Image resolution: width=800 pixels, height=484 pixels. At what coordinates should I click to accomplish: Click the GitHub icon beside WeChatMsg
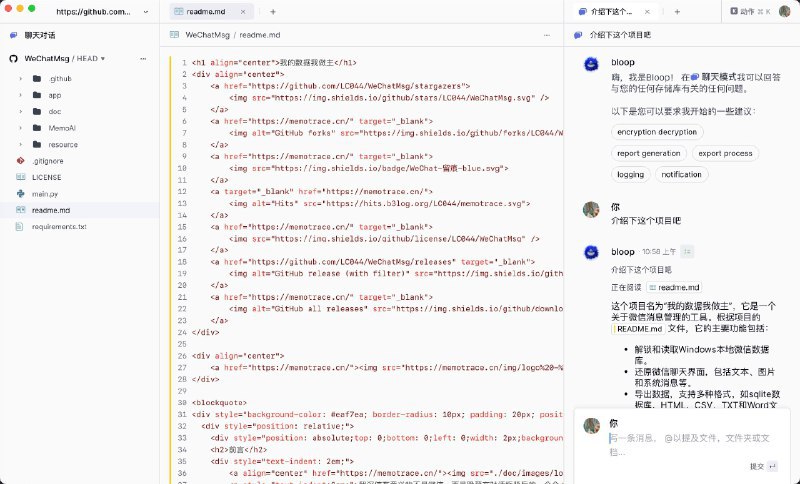(x=14, y=58)
